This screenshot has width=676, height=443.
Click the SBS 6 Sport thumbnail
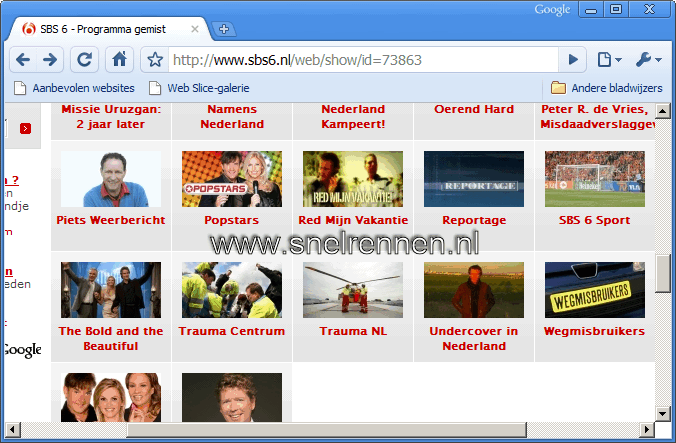595,179
